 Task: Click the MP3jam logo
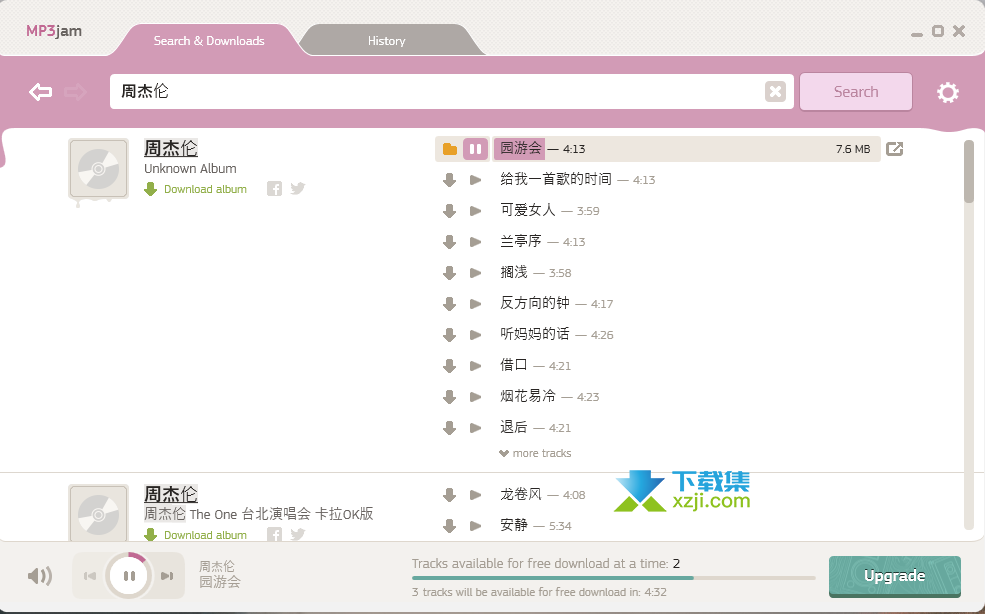[x=54, y=31]
